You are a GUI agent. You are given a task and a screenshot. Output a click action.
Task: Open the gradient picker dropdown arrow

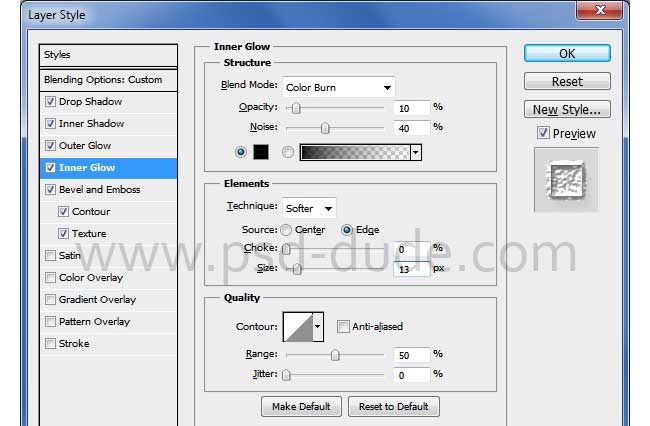[415, 152]
